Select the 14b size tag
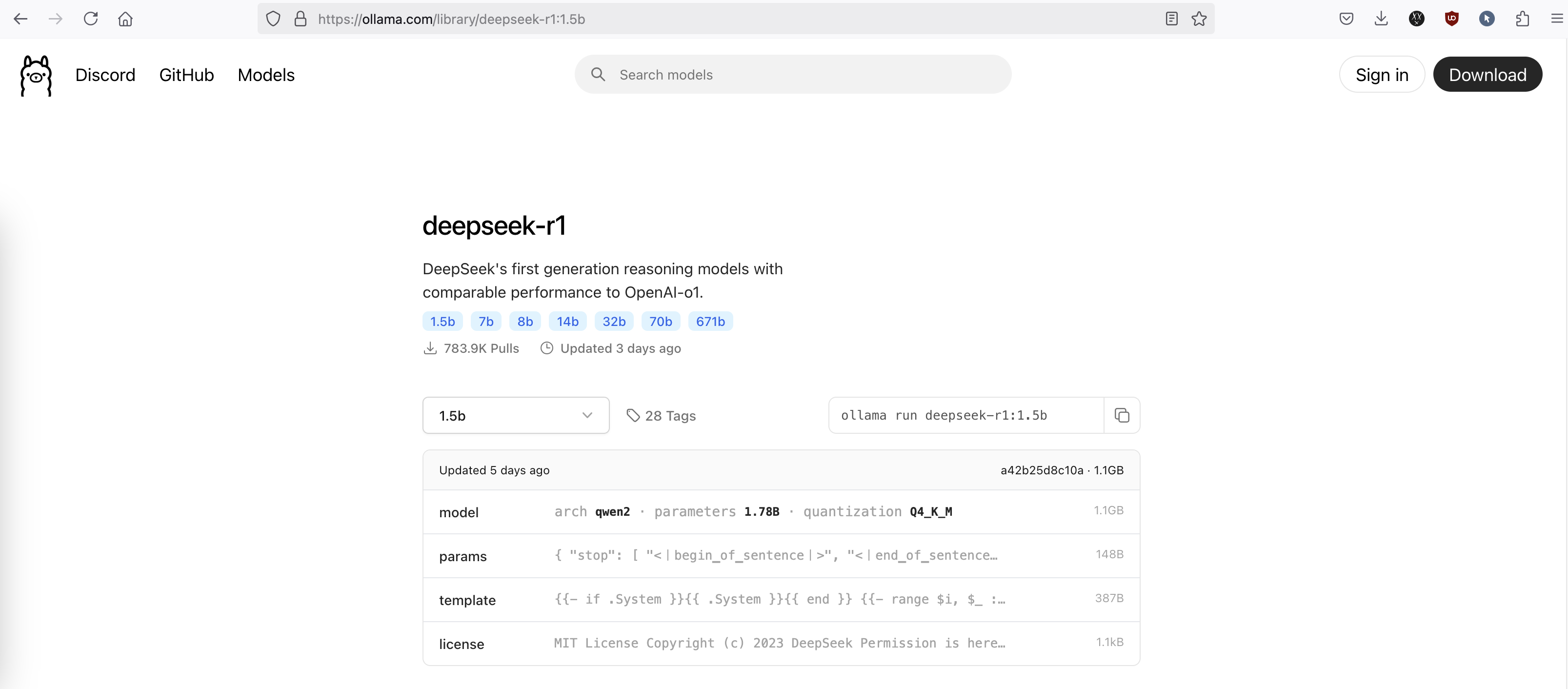Viewport: 1568px width, 689px height. (567, 322)
